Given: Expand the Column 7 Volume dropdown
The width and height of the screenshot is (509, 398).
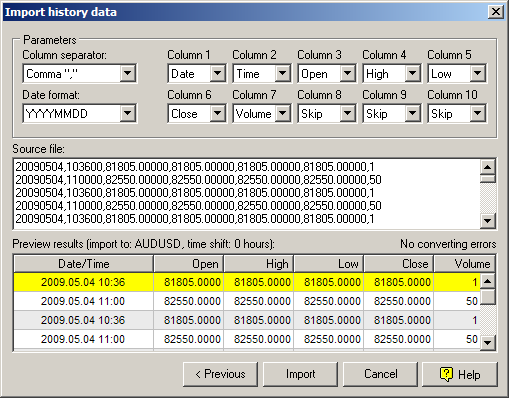Looking at the screenshot, I should (x=283, y=113).
